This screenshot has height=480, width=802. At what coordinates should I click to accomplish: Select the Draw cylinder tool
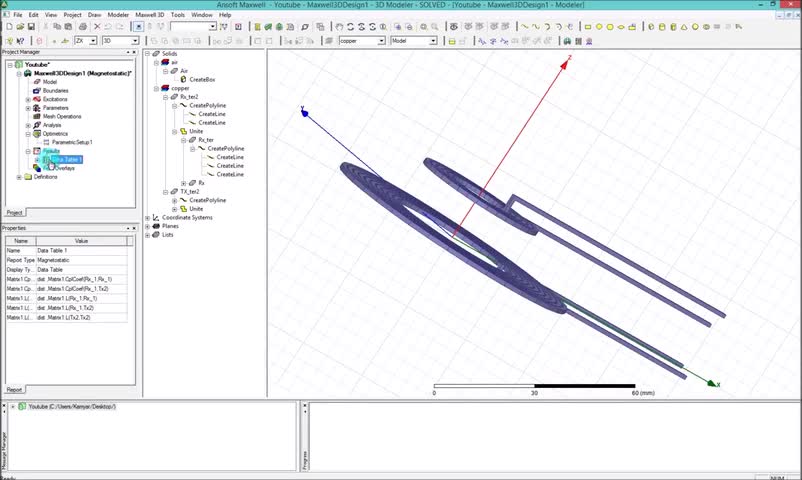coord(662,27)
